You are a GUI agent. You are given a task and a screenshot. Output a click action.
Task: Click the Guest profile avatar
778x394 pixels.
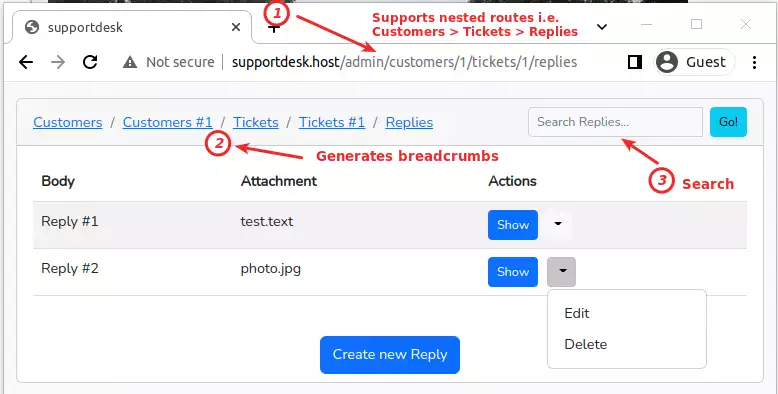[667, 62]
